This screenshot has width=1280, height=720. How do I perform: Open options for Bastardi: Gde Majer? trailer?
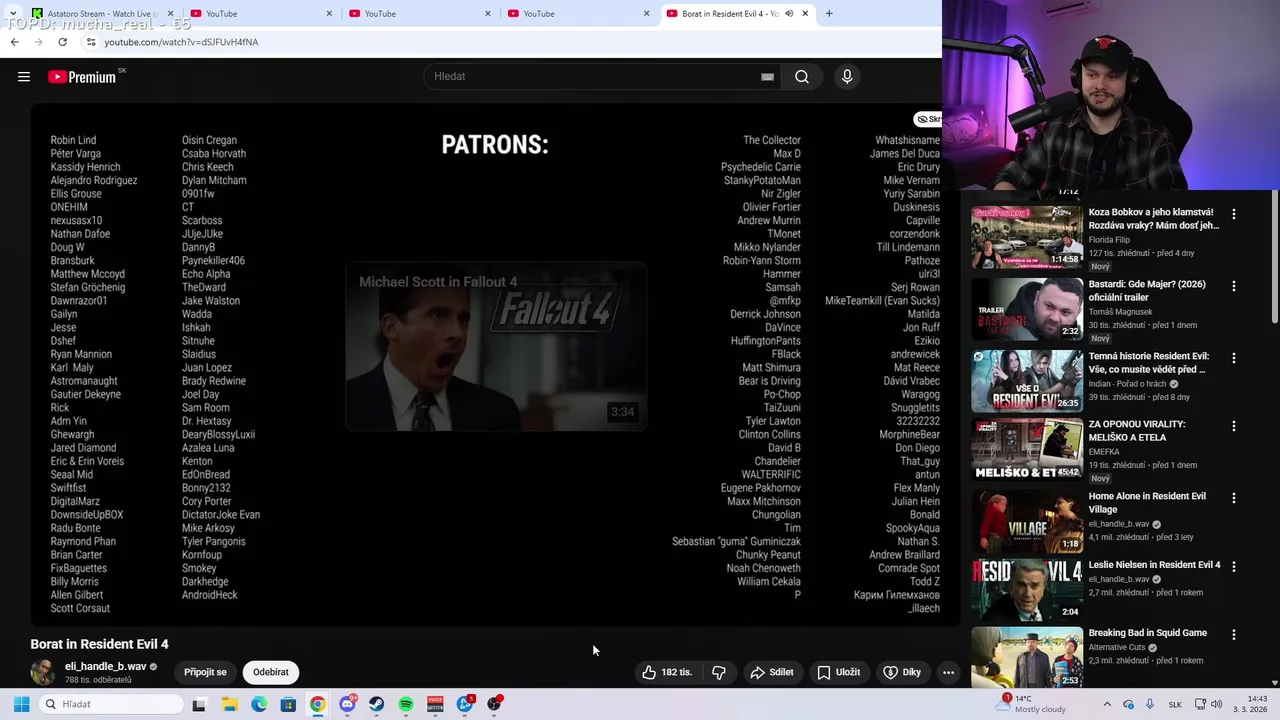click(x=1234, y=286)
